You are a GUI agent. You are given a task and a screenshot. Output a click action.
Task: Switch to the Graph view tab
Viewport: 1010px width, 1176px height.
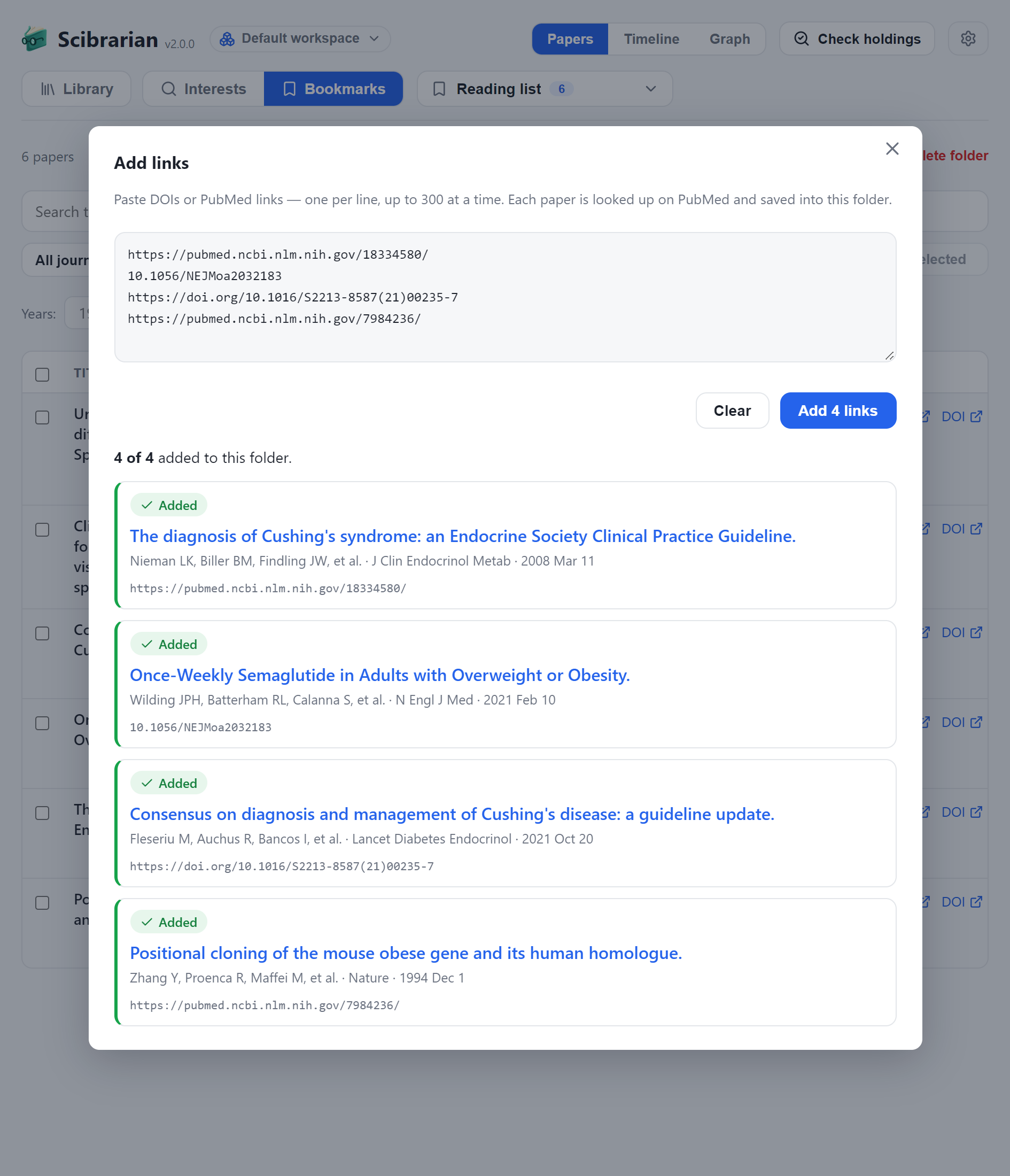click(x=729, y=38)
